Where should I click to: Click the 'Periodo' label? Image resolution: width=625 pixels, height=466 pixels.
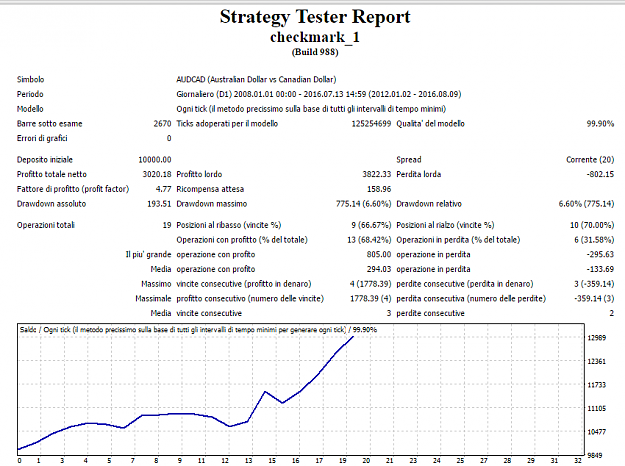30,94
